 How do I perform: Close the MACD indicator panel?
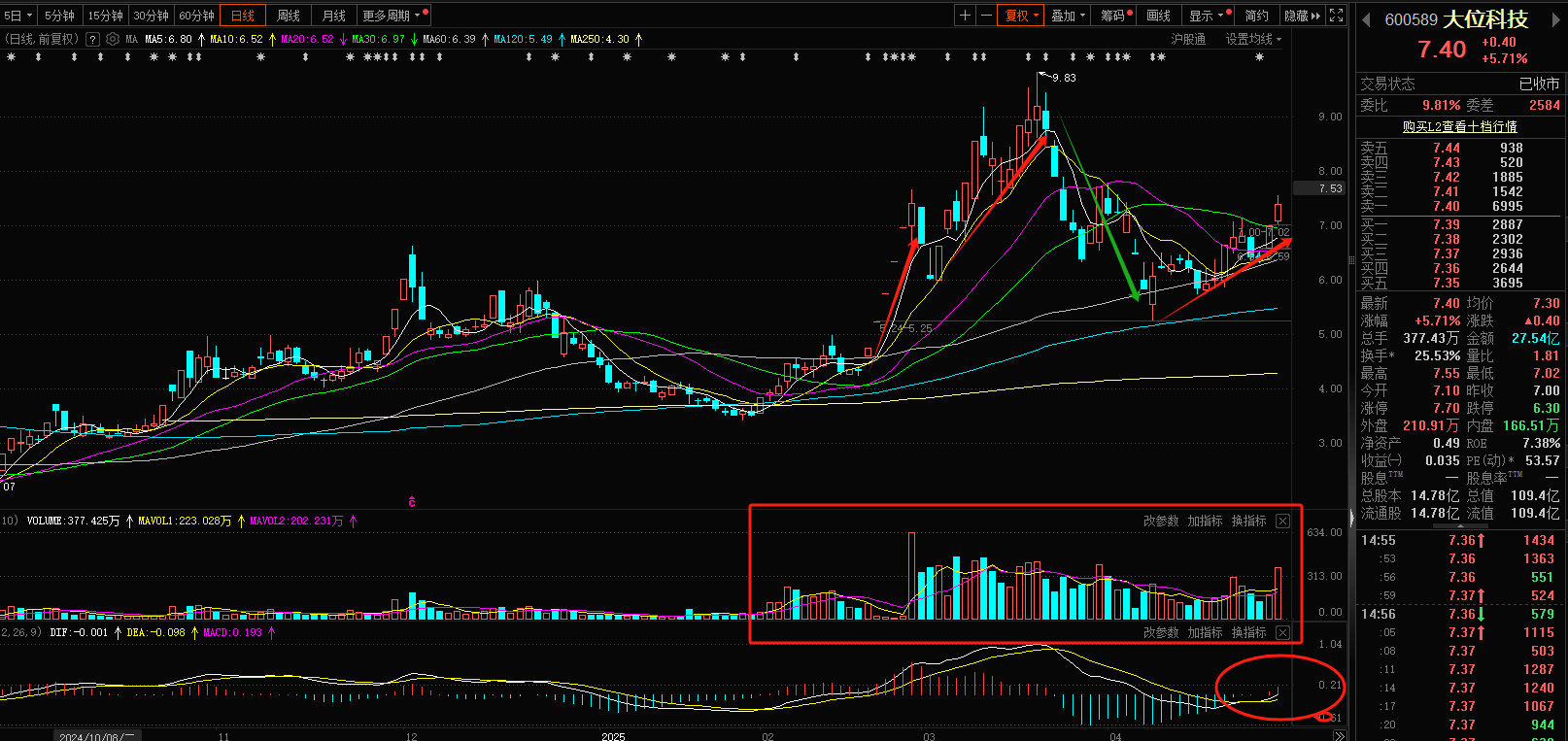point(1282,633)
